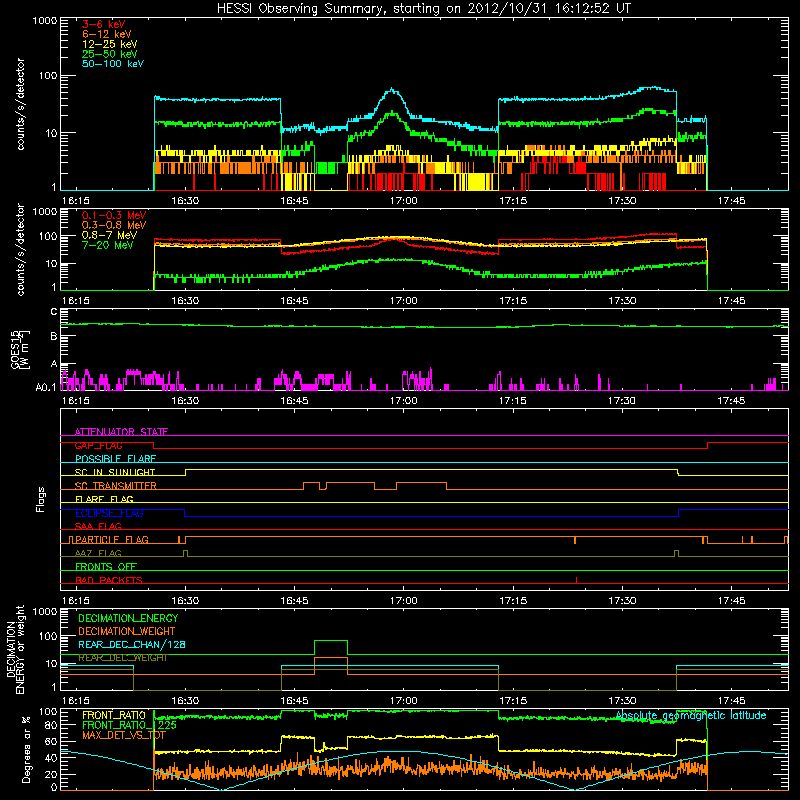Select the 3-6 keV legend label

pyautogui.click(x=104, y=24)
